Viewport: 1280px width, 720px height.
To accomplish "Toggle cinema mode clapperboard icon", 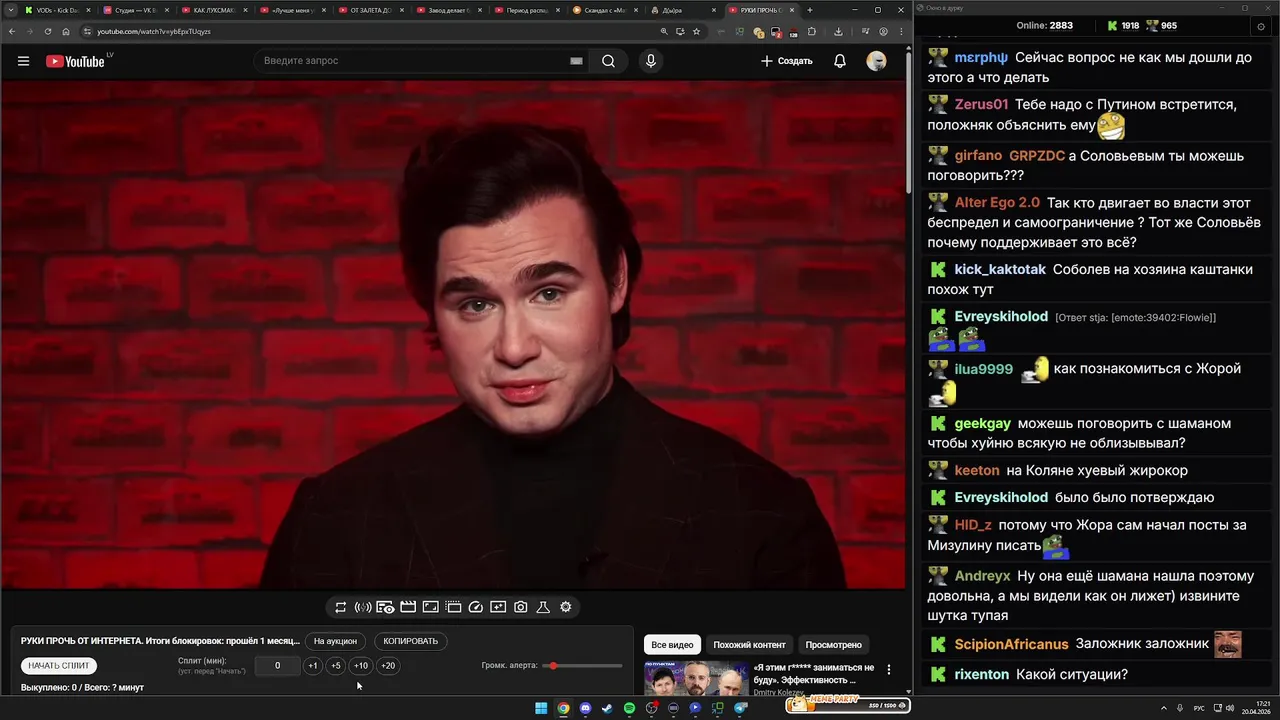I will coord(408,607).
